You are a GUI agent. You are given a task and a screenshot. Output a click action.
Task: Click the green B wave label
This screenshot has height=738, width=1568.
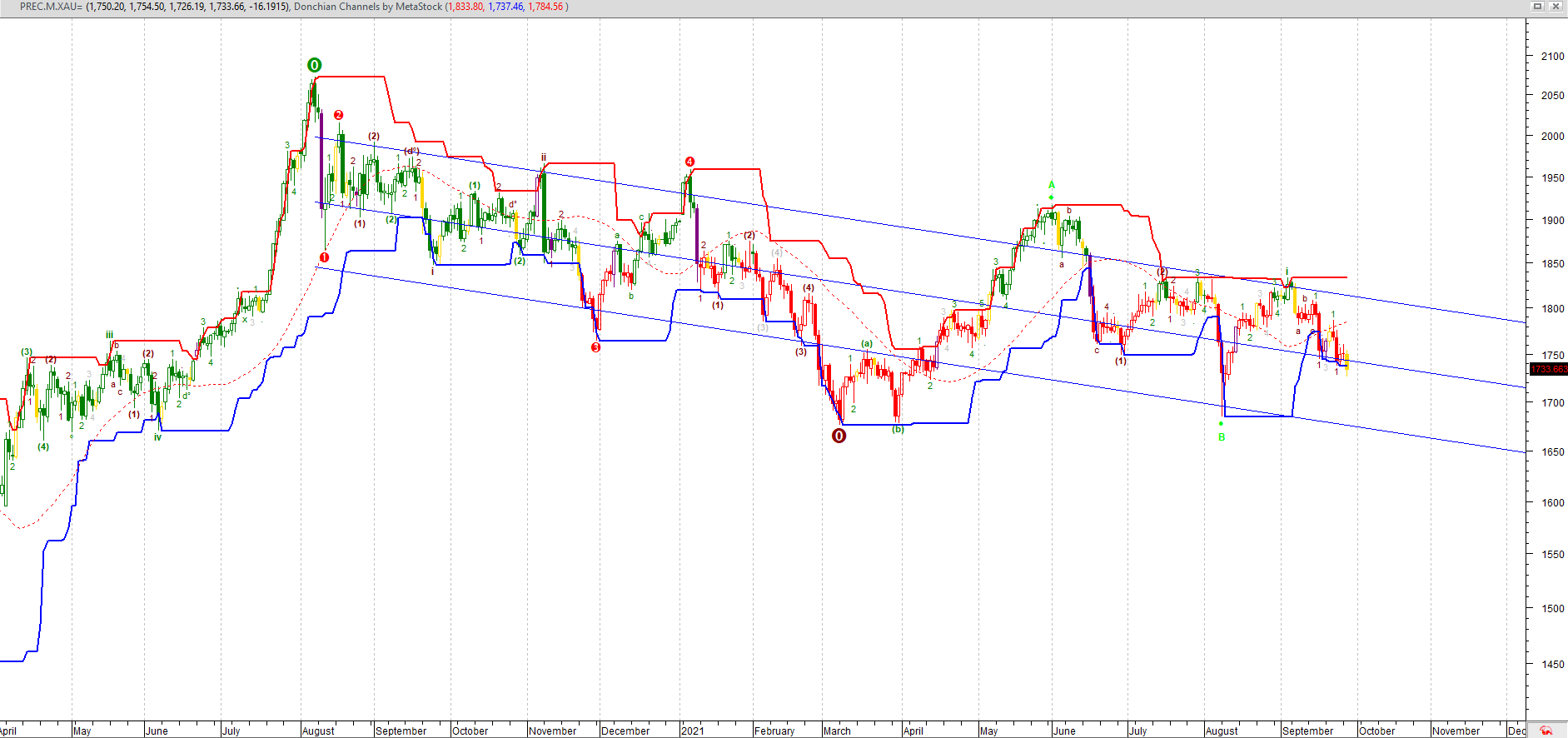(1222, 437)
